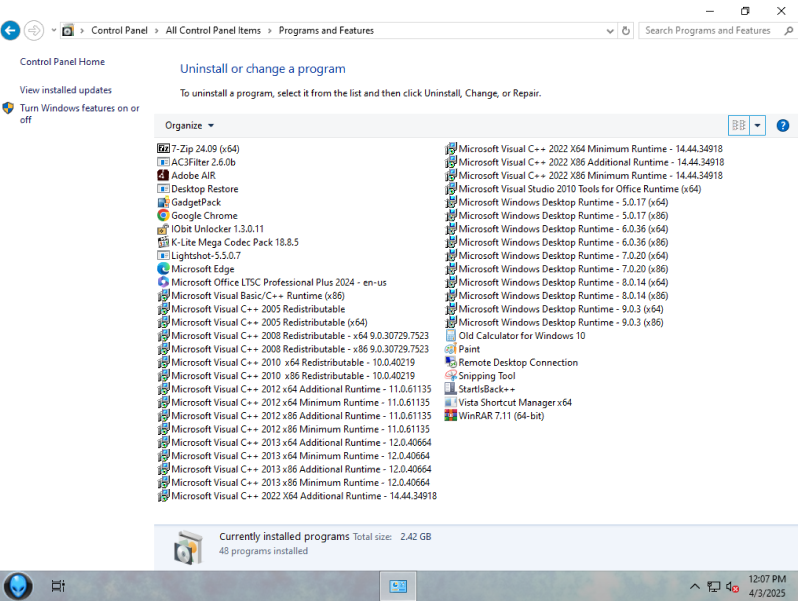
Task: Change view with the view icon button
Action: pyautogui.click(x=738, y=125)
